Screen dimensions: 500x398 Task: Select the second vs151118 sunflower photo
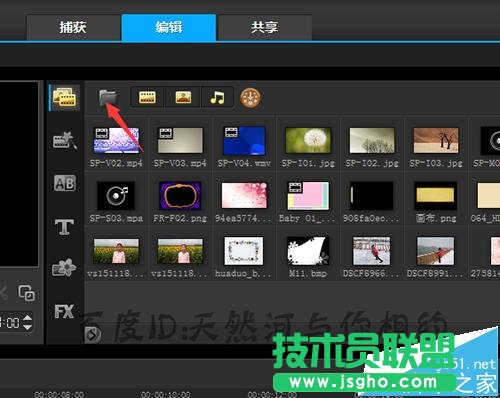pyautogui.click(x=180, y=251)
